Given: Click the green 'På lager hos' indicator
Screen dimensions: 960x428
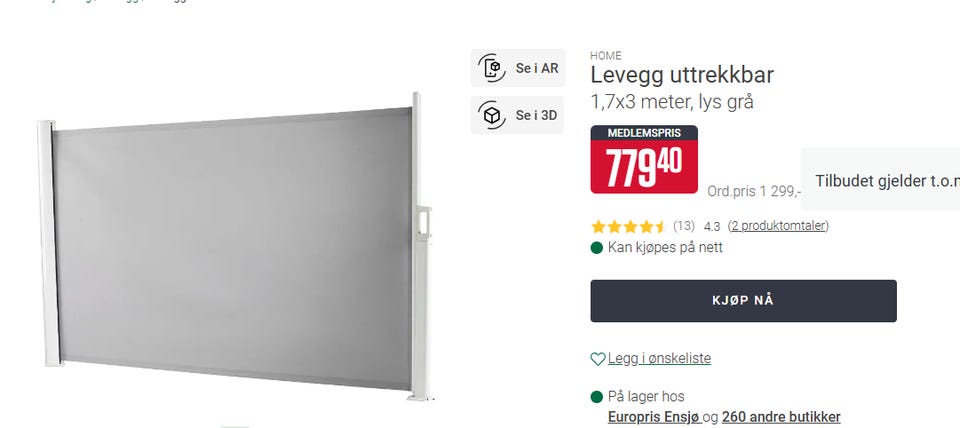Looking at the screenshot, I should click(597, 397).
